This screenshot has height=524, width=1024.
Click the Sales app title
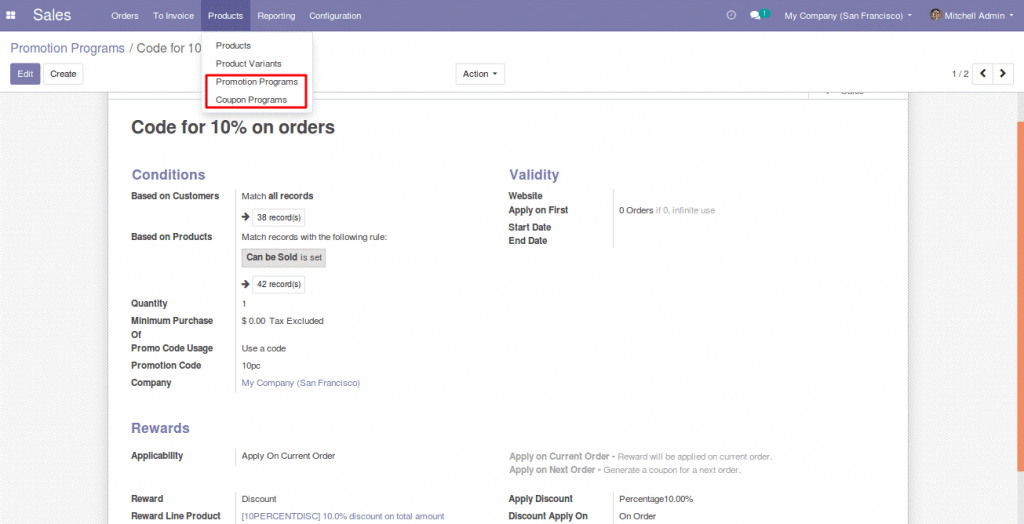52,15
